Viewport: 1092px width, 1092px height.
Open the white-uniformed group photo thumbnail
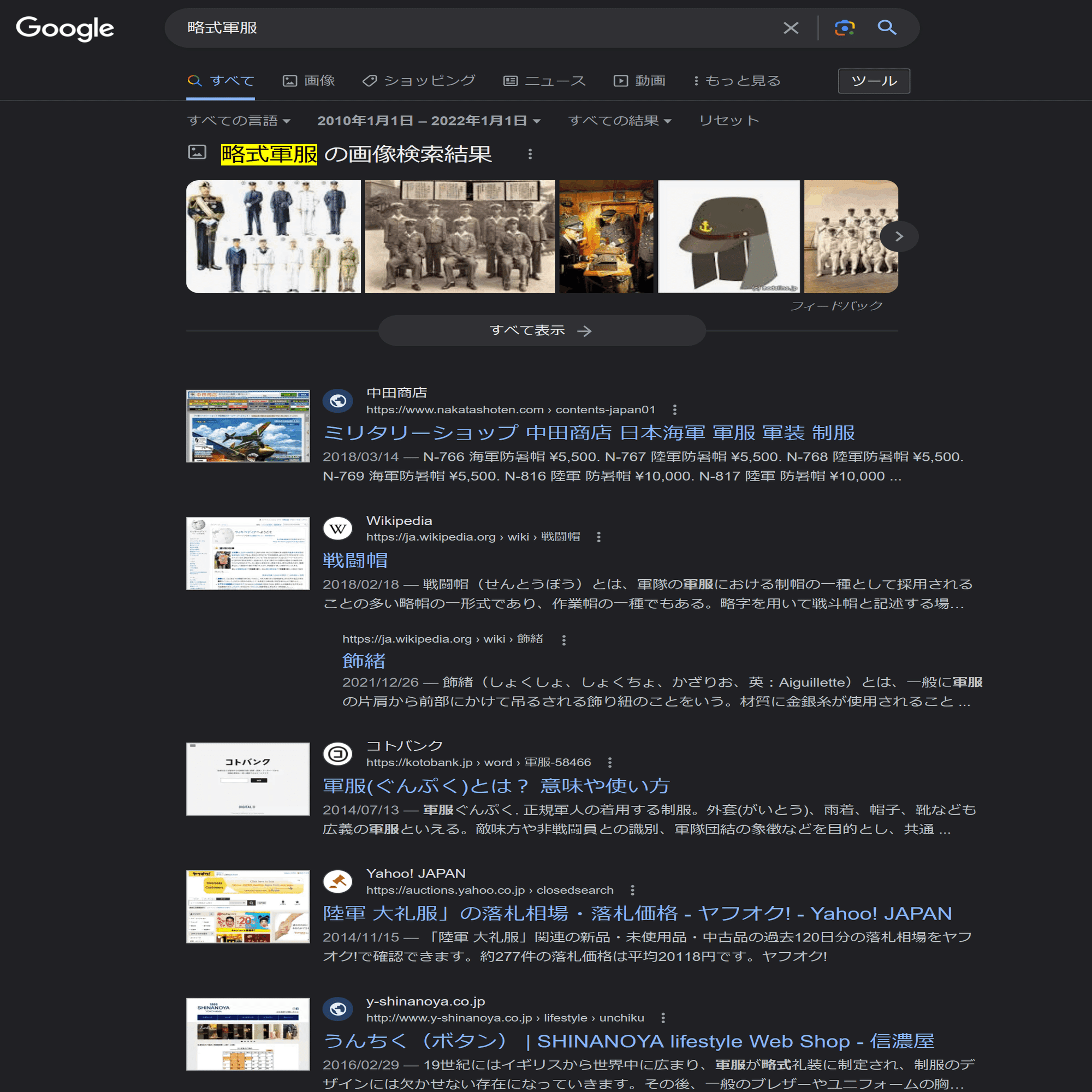coord(851,237)
